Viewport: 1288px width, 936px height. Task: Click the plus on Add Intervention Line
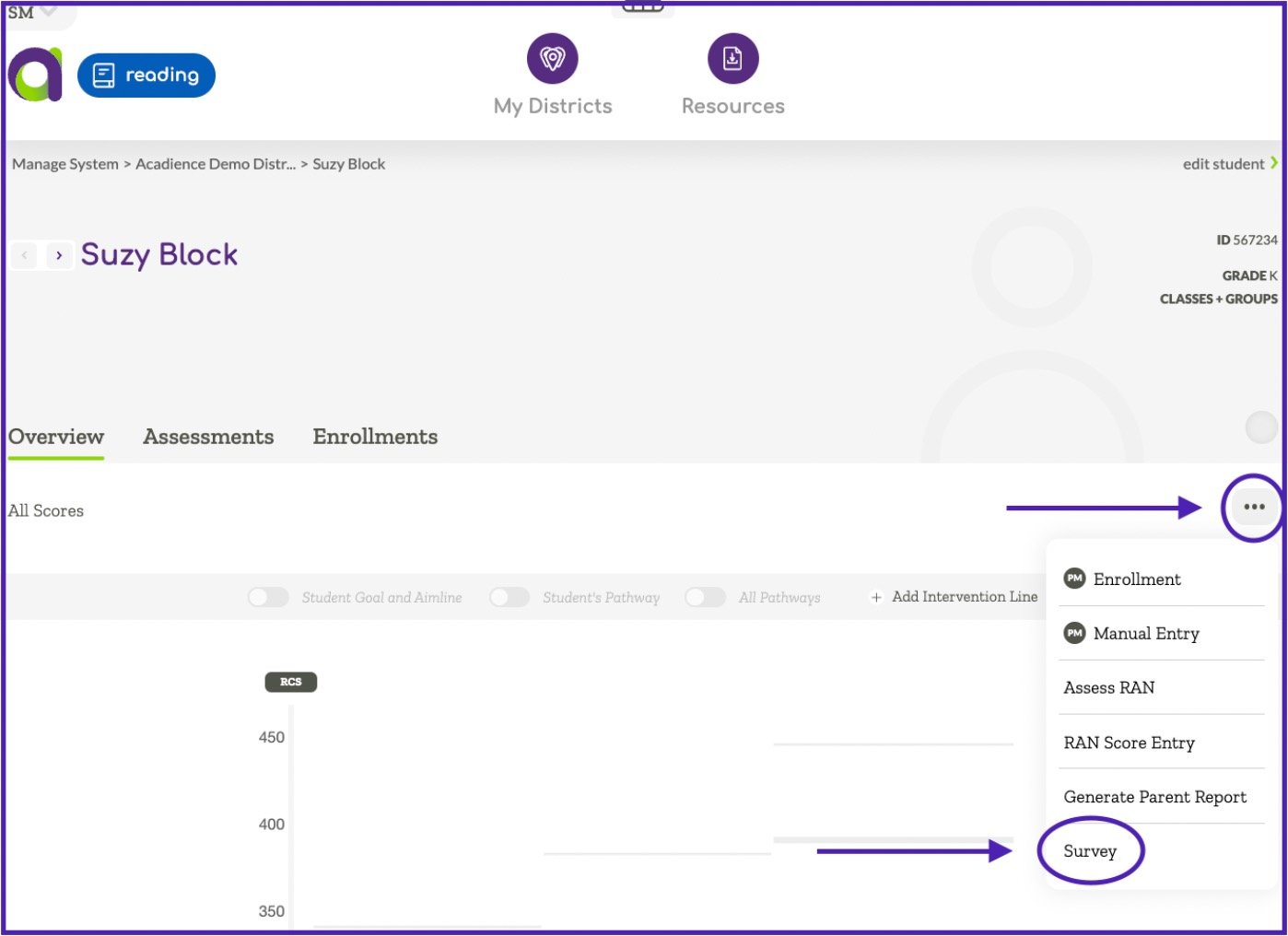[875, 597]
